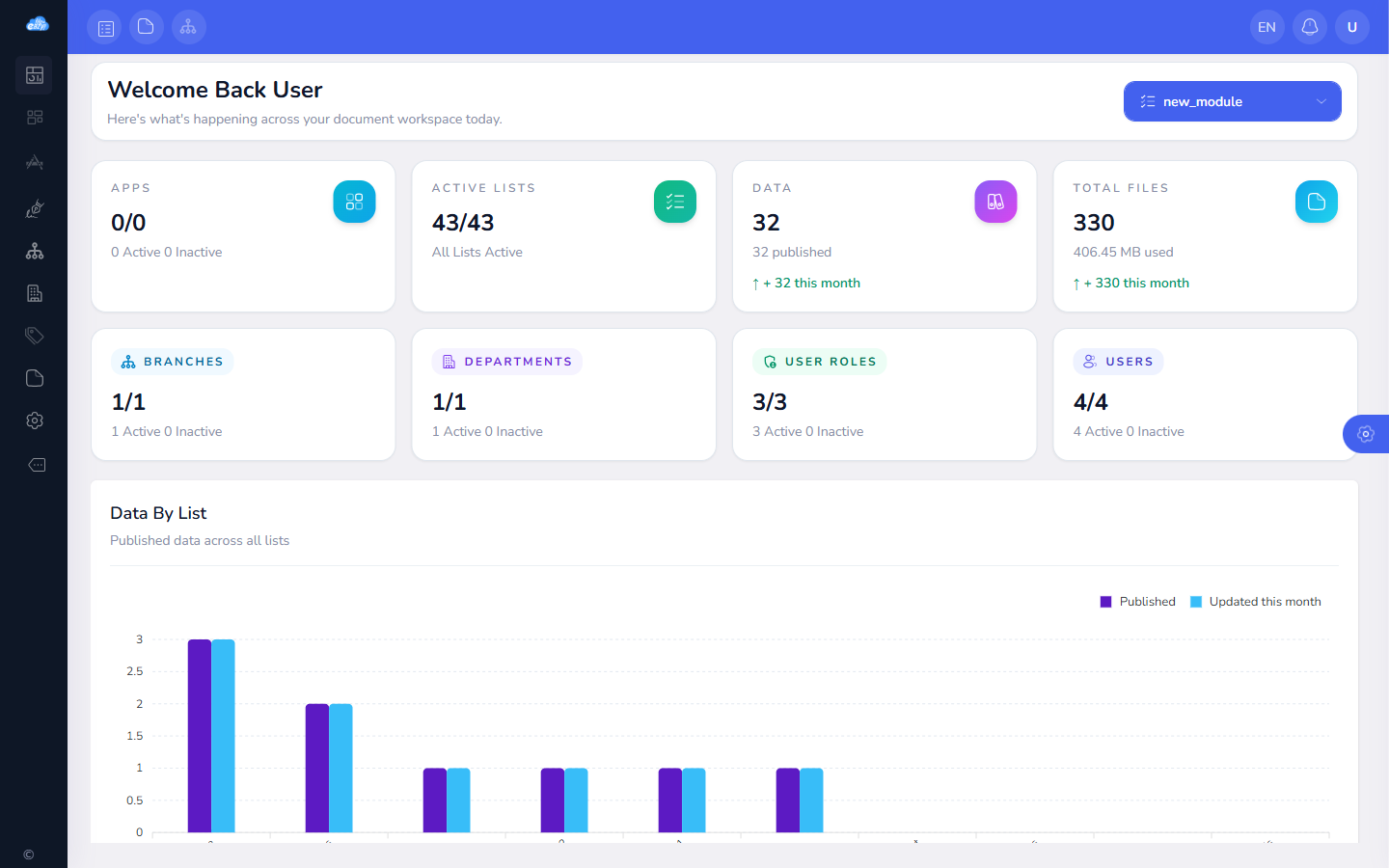Open the file icon in sidebar

35,378
